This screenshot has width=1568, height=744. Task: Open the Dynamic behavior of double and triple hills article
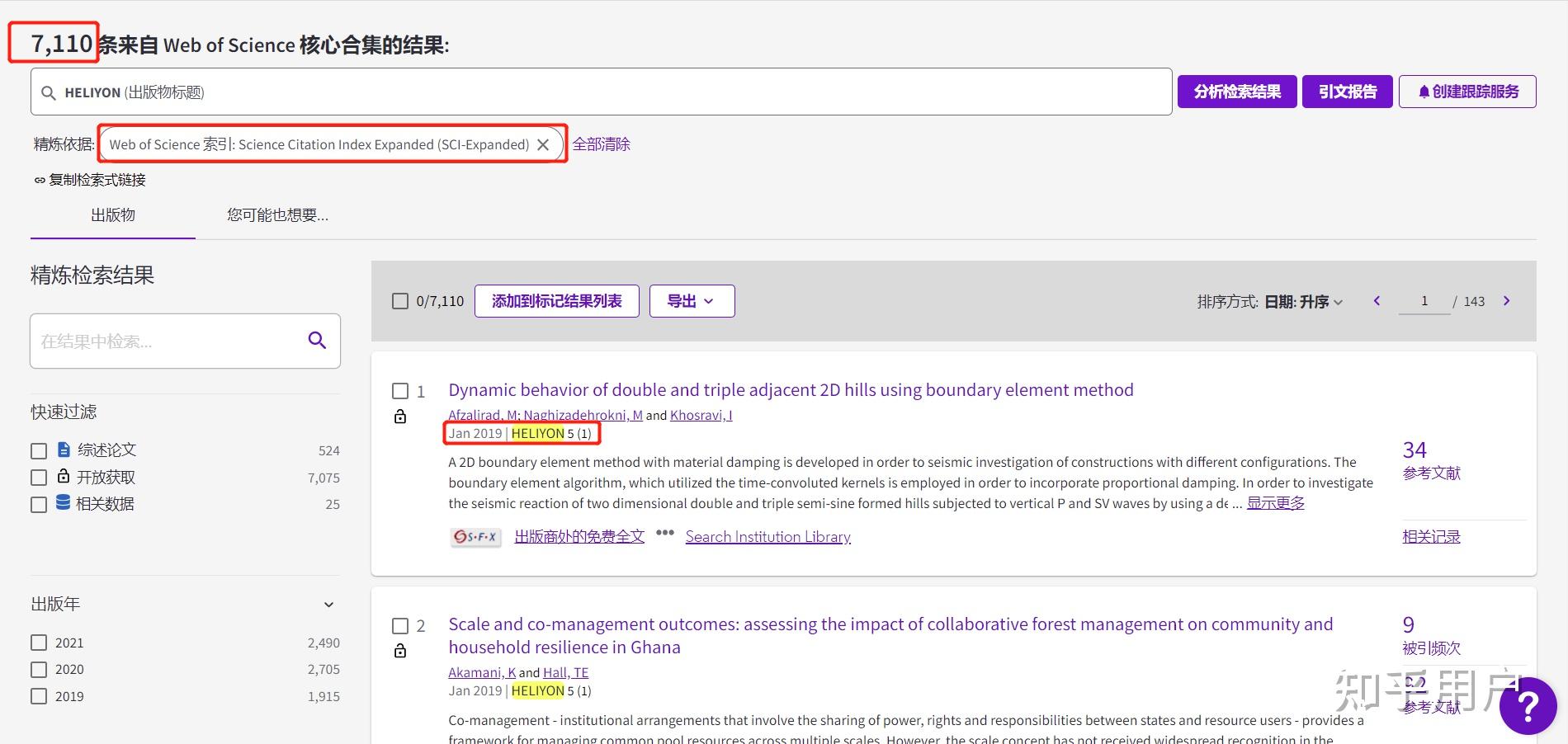pyautogui.click(x=791, y=389)
